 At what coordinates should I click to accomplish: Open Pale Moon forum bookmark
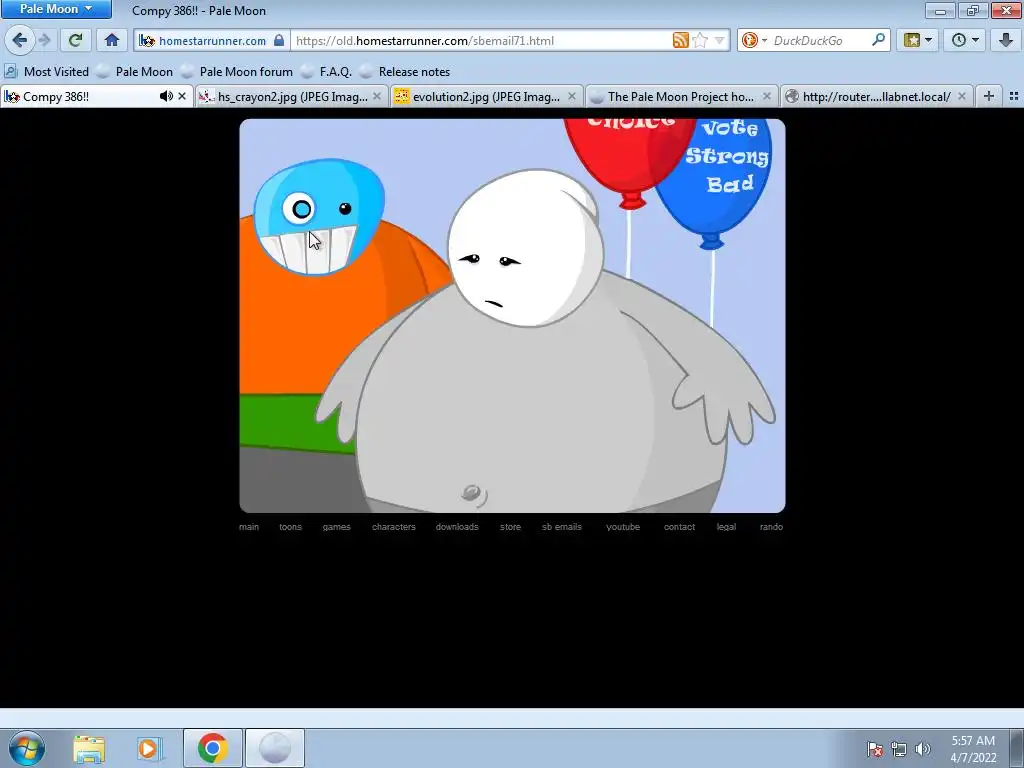[x=237, y=72]
